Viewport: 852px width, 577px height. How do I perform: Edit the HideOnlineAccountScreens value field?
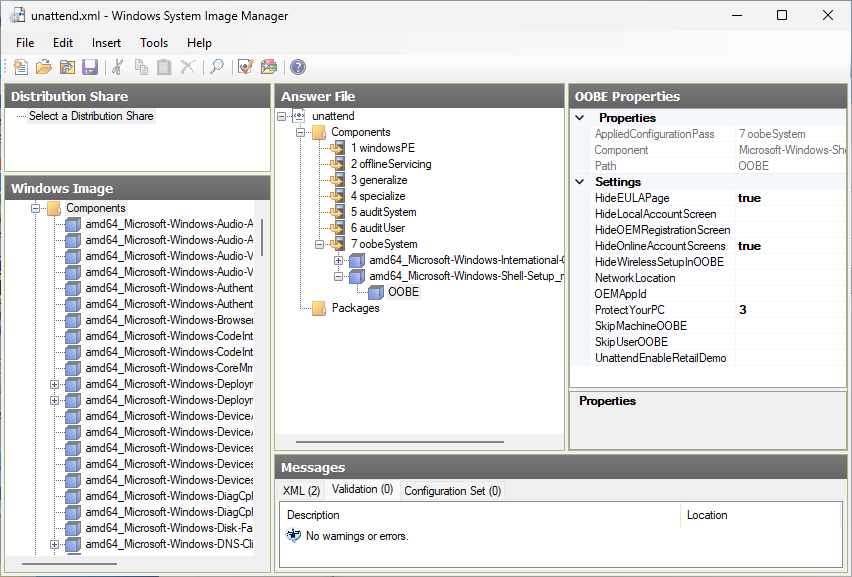791,246
